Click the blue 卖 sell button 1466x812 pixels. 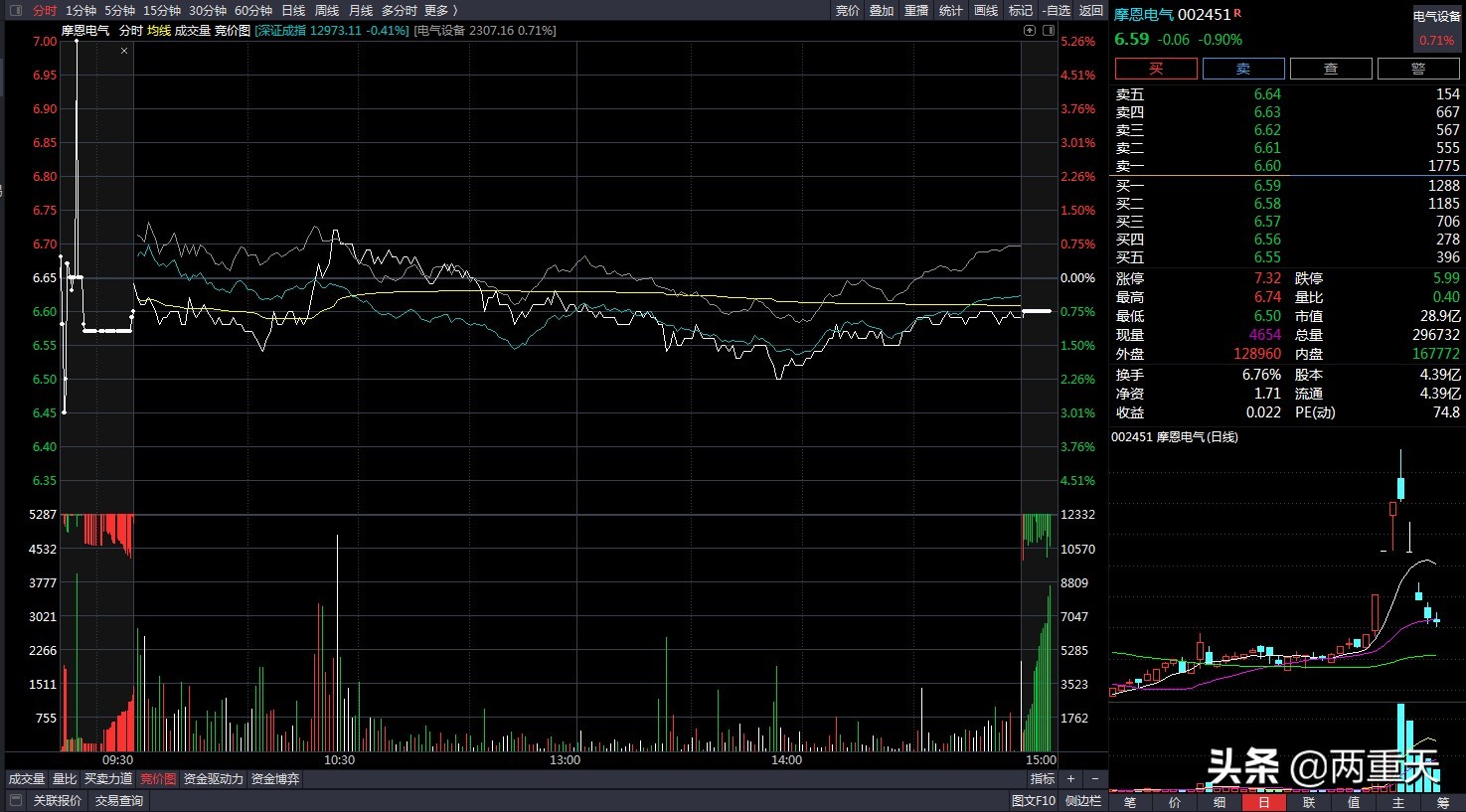1243,69
